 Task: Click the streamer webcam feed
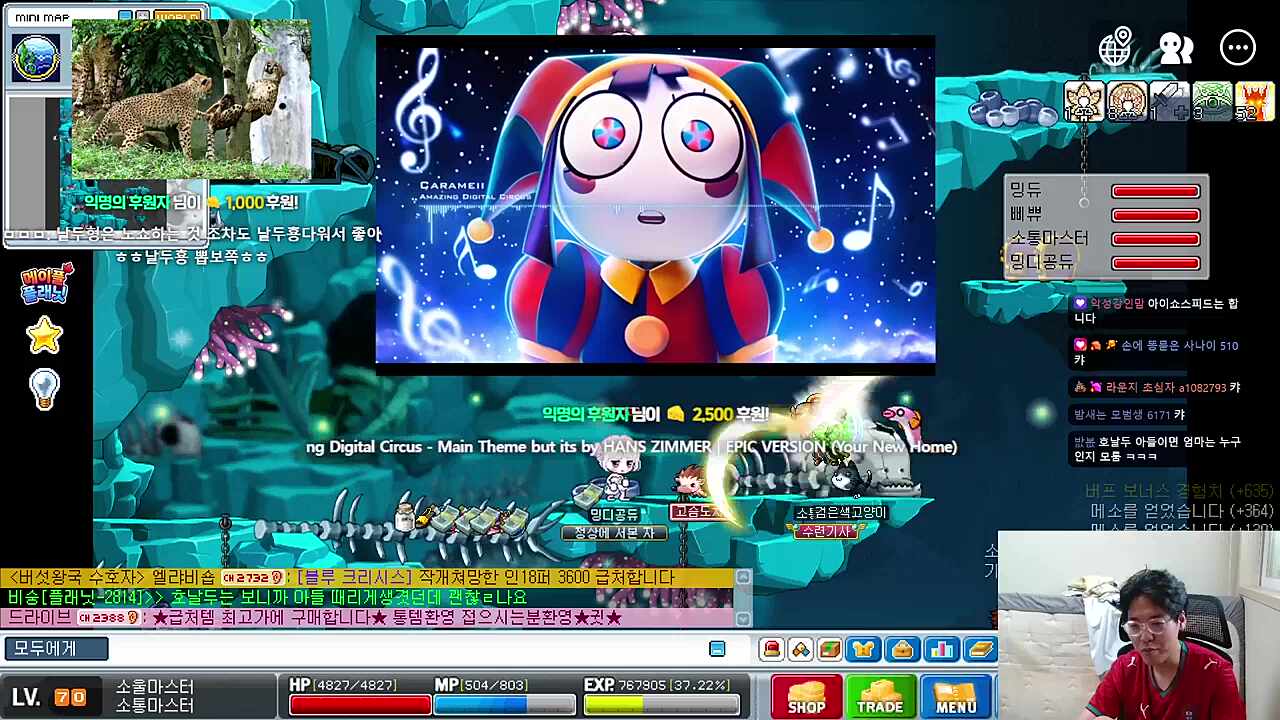click(x=1139, y=625)
